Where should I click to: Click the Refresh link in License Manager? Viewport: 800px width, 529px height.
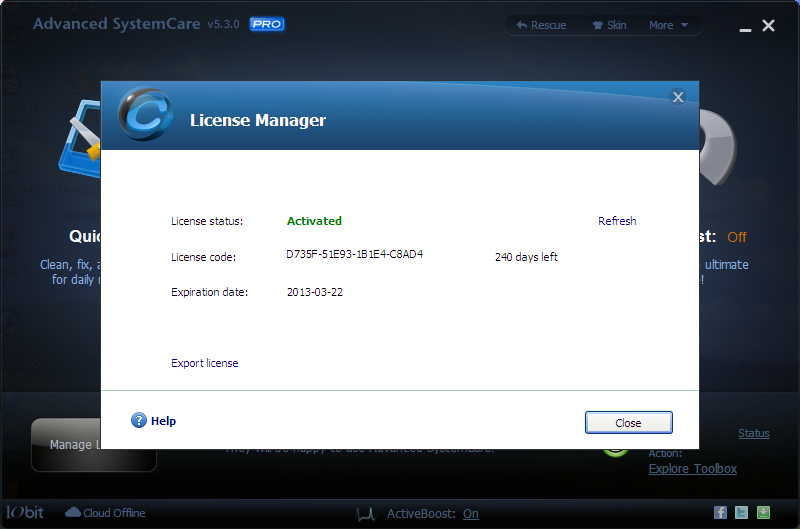617,221
